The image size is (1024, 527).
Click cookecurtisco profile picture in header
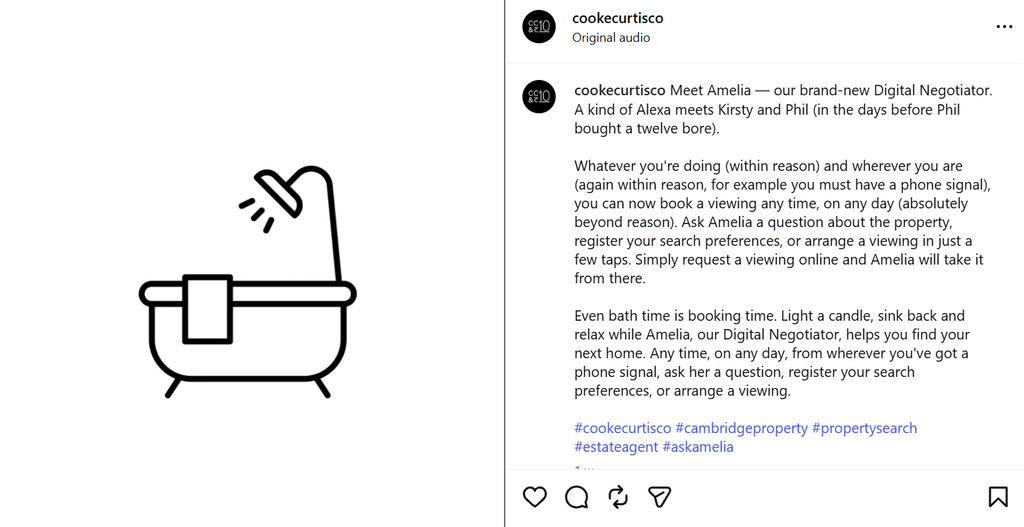point(539,27)
